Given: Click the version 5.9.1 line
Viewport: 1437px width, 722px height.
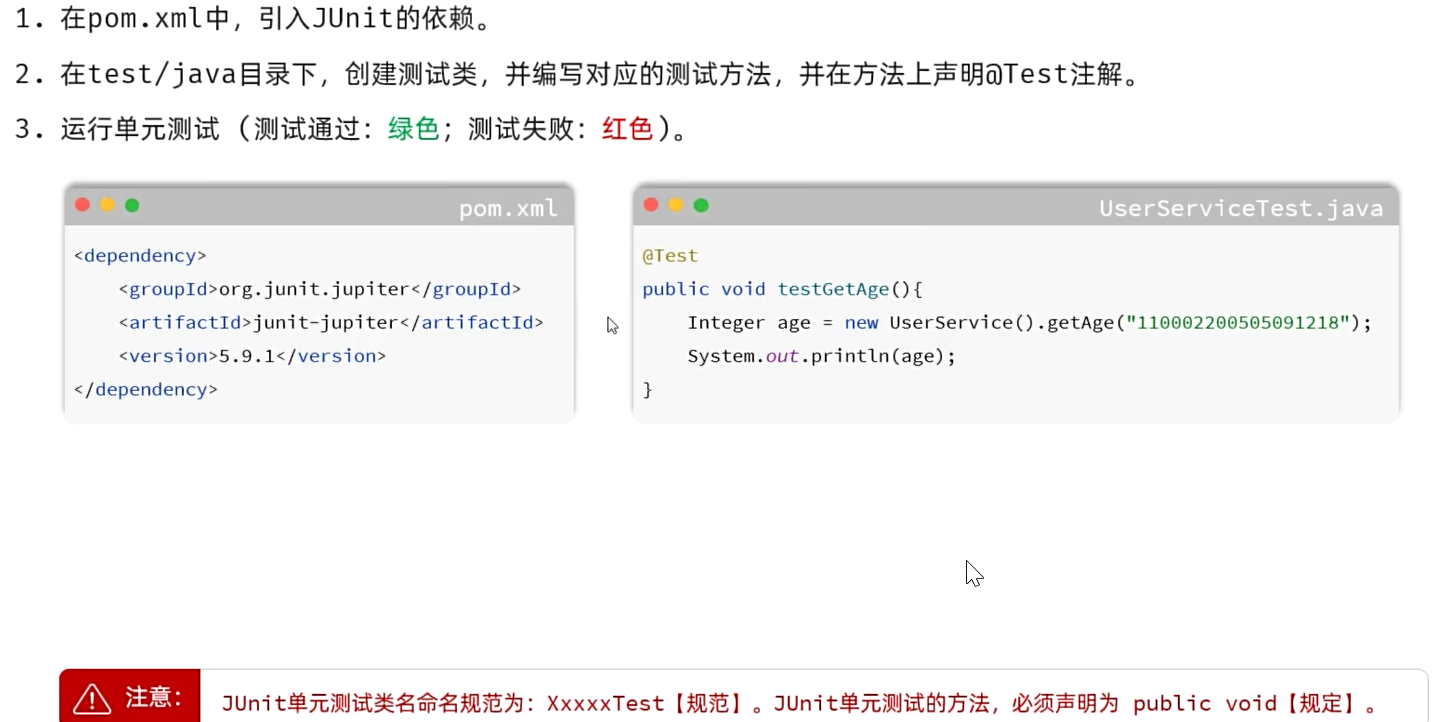Looking at the screenshot, I should point(252,356).
